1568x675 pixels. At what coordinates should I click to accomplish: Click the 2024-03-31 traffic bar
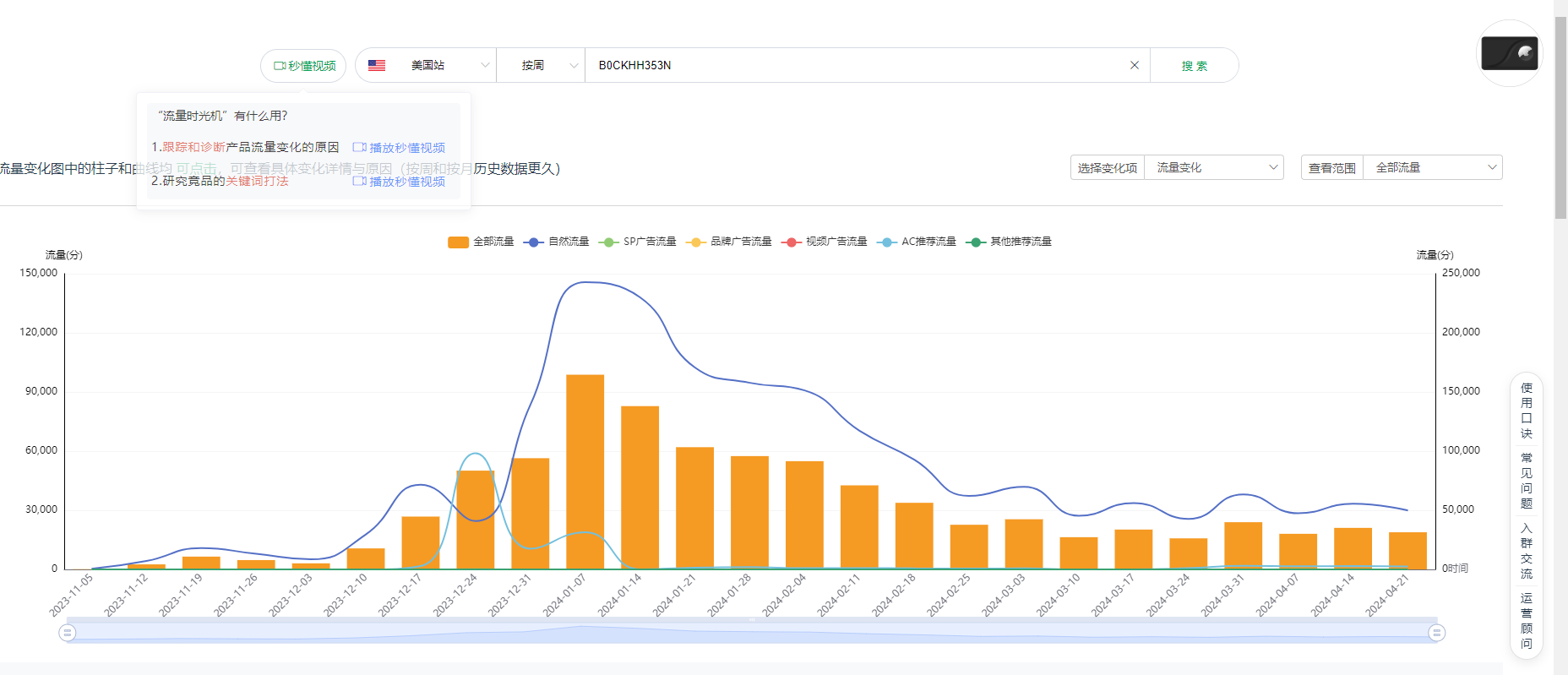1244,545
